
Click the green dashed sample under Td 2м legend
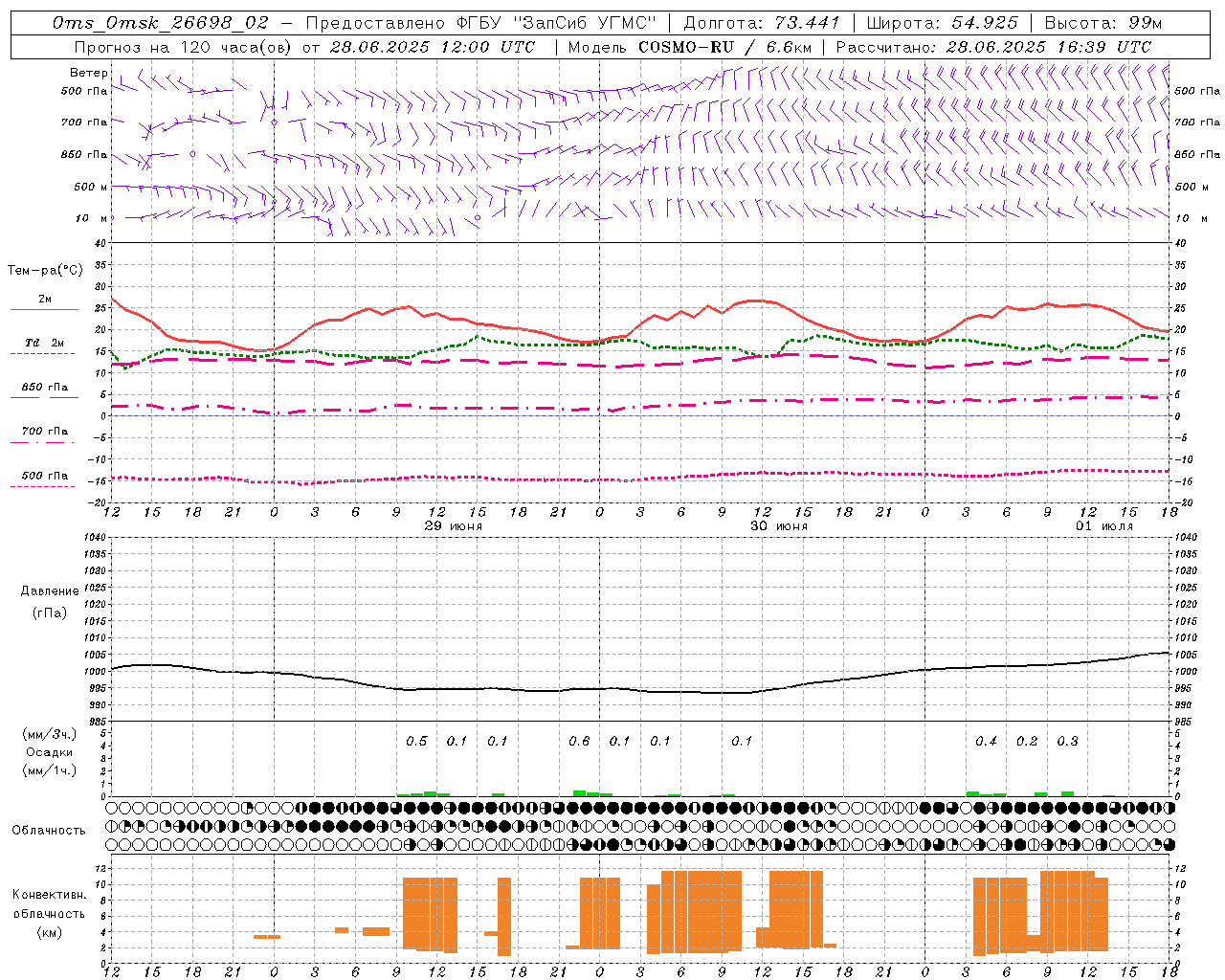click(42, 353)
